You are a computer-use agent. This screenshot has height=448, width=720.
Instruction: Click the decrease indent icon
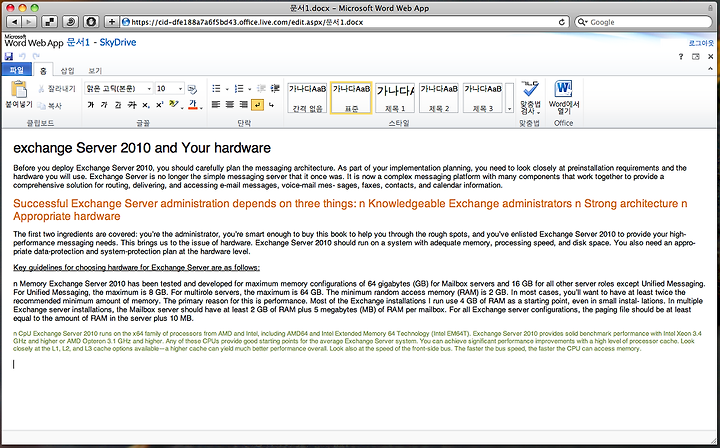(261, 89)
